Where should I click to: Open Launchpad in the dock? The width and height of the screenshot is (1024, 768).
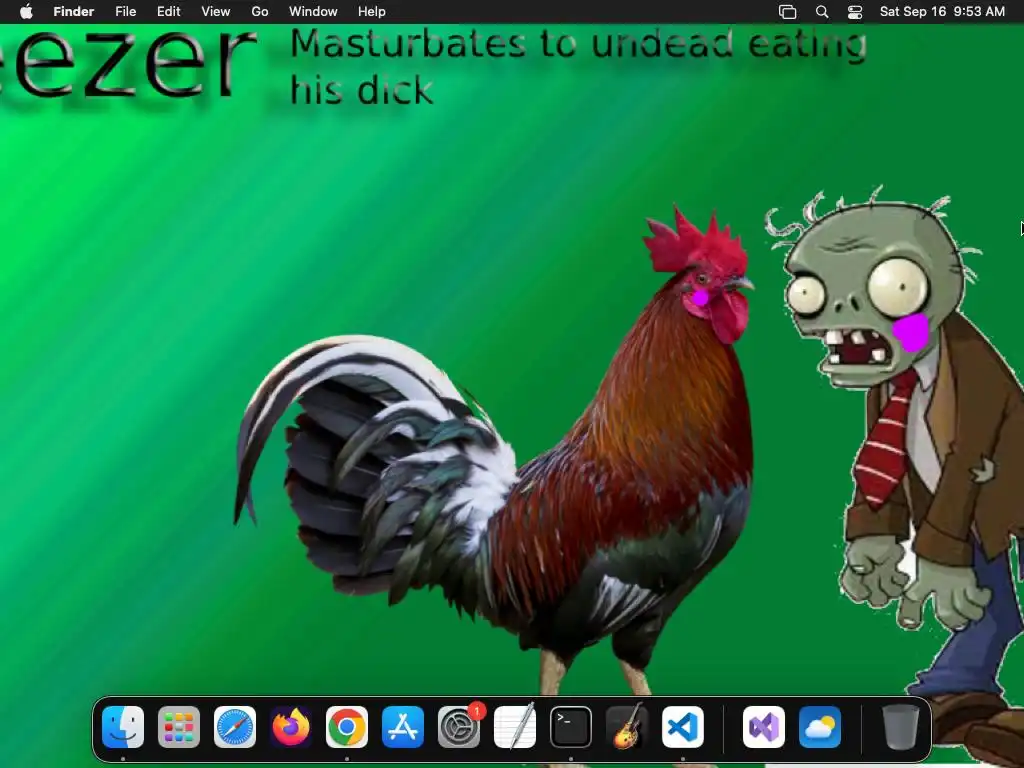coord(179,727)
